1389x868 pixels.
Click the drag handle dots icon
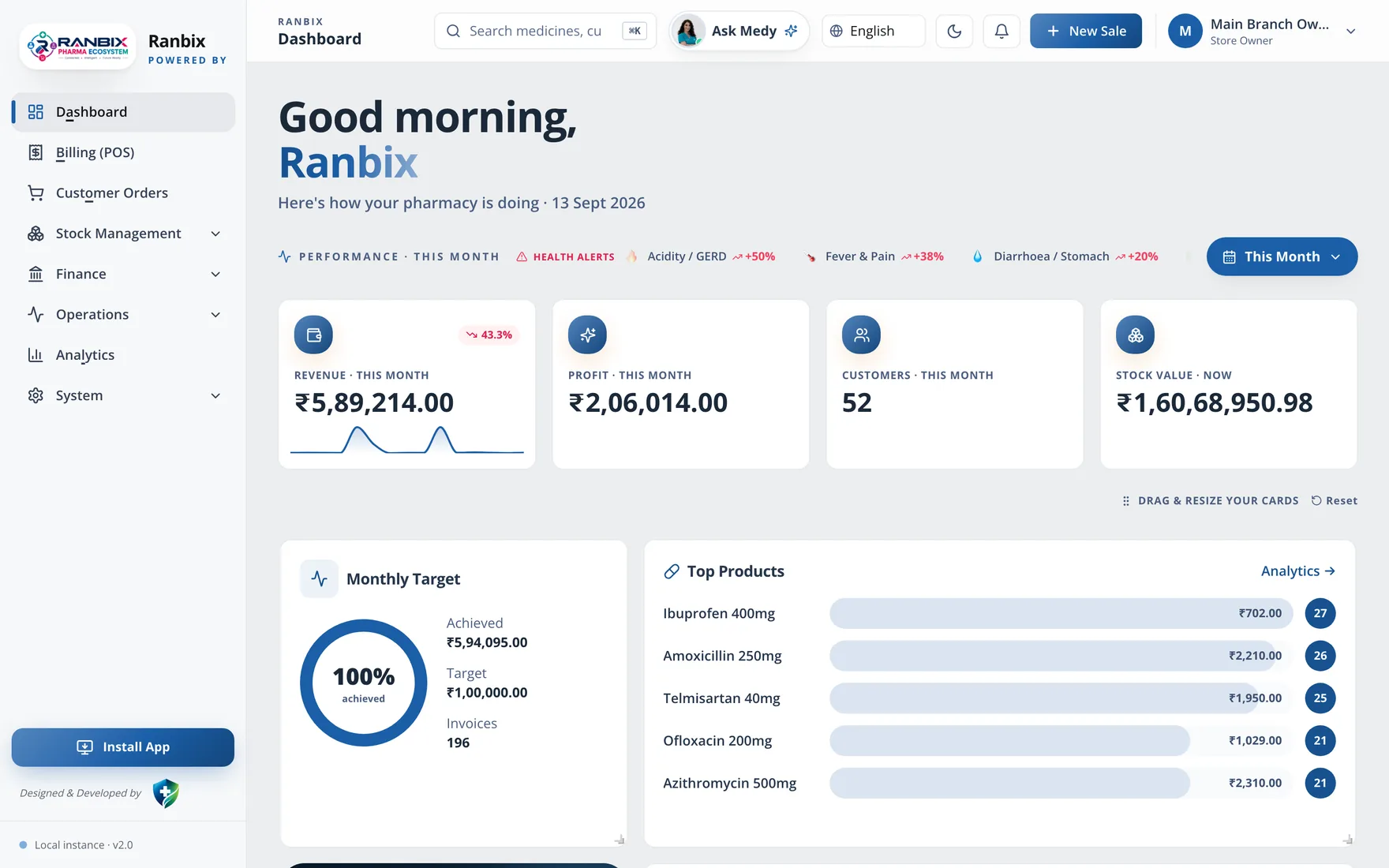(1126, 501)
